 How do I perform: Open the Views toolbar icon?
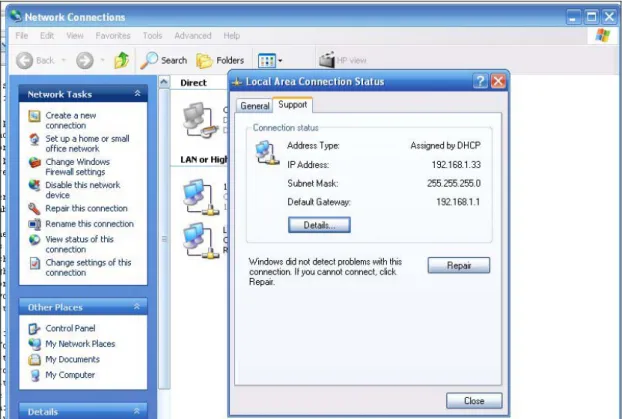coord(267,61)
